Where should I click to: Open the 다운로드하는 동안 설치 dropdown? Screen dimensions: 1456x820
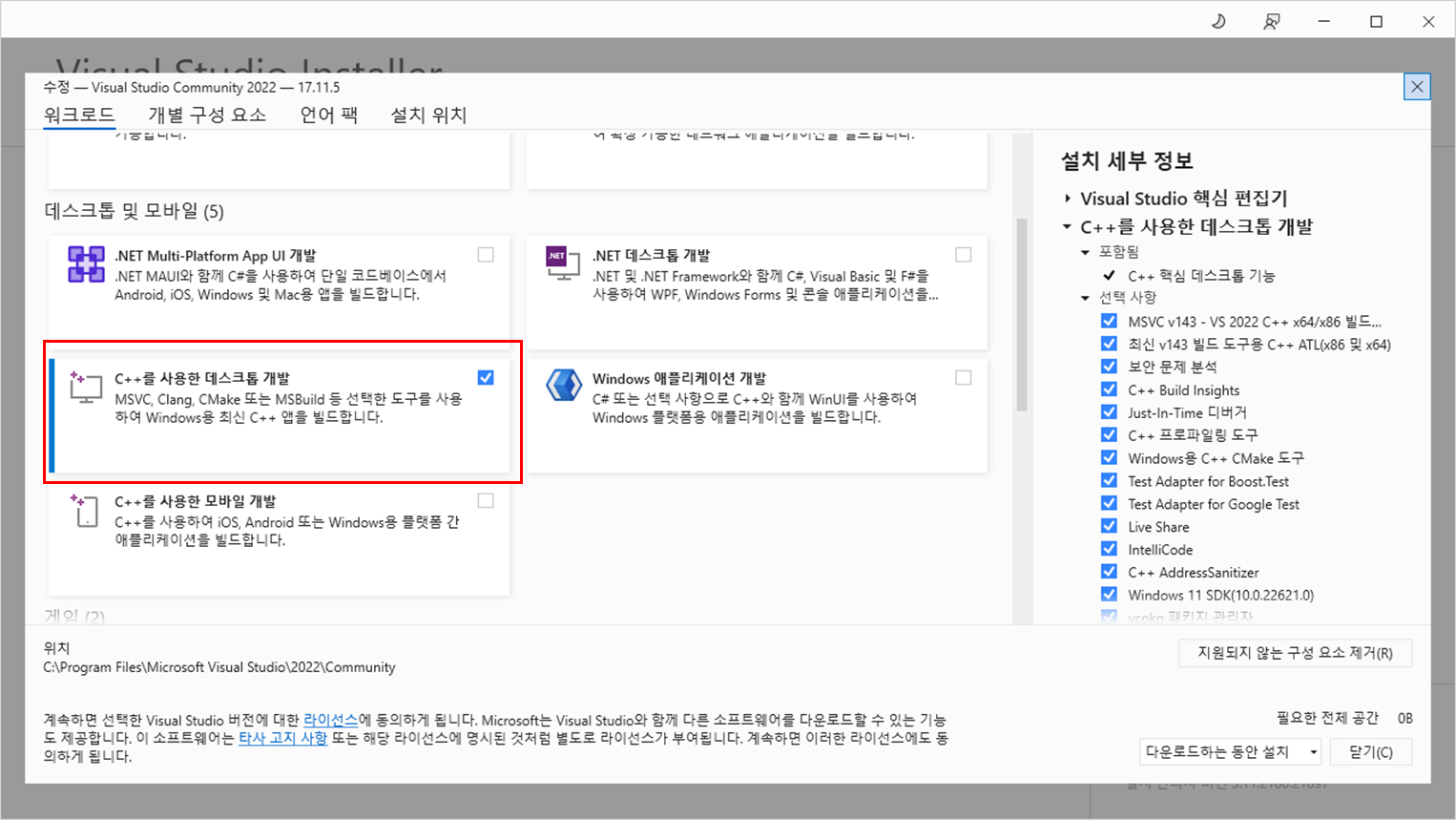(1230, 752)
